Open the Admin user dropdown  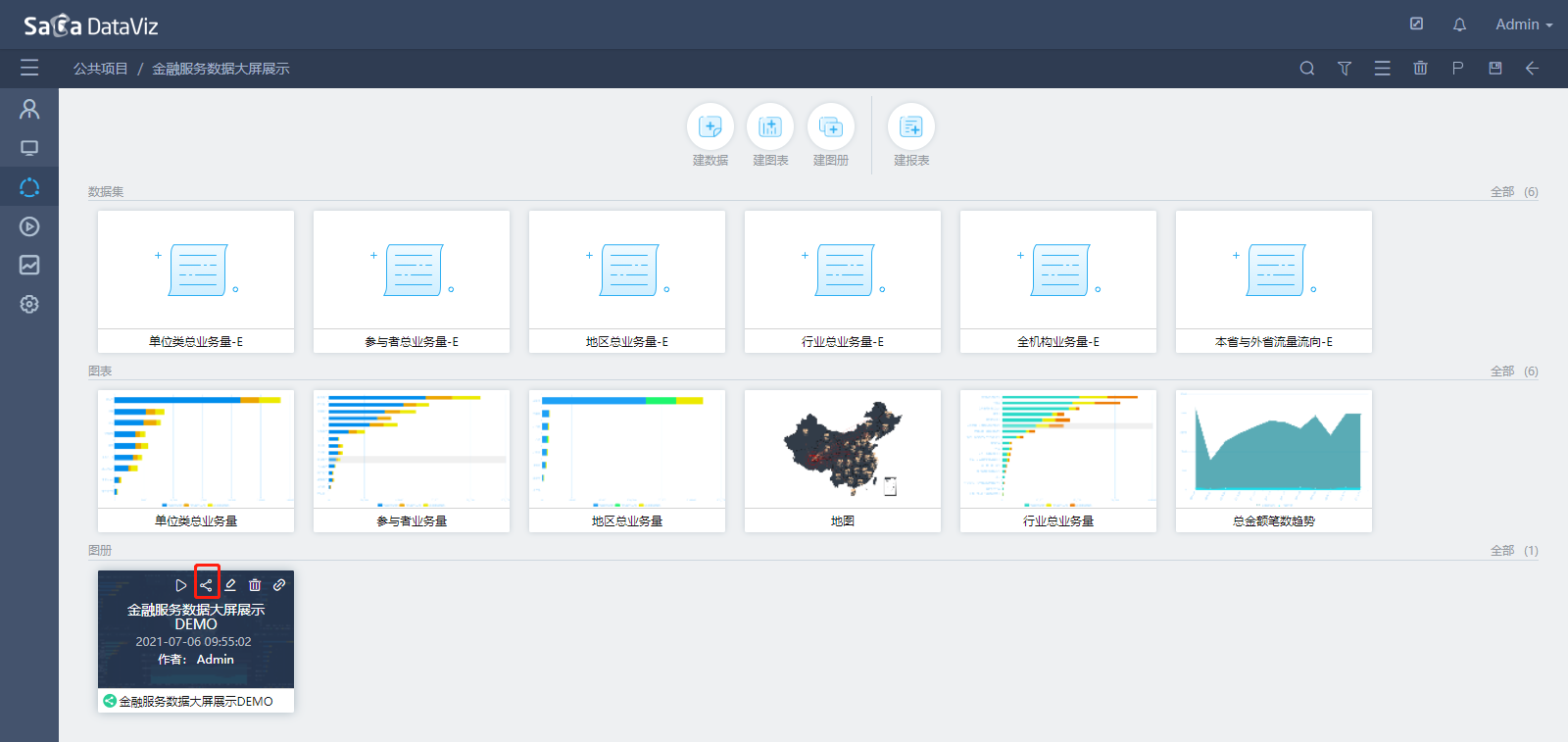pos(1524,25)
